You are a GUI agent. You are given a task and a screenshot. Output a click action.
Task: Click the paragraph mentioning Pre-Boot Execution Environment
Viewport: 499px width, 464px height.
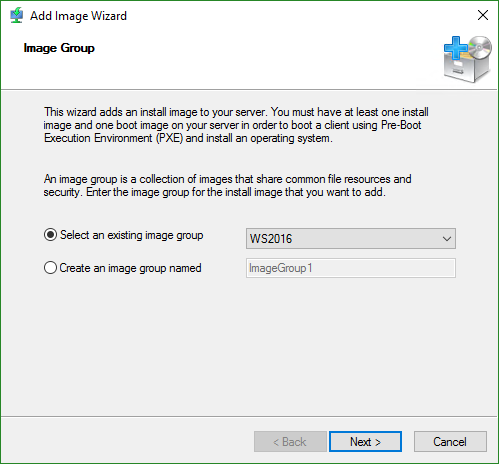click(x=236, y=125)
